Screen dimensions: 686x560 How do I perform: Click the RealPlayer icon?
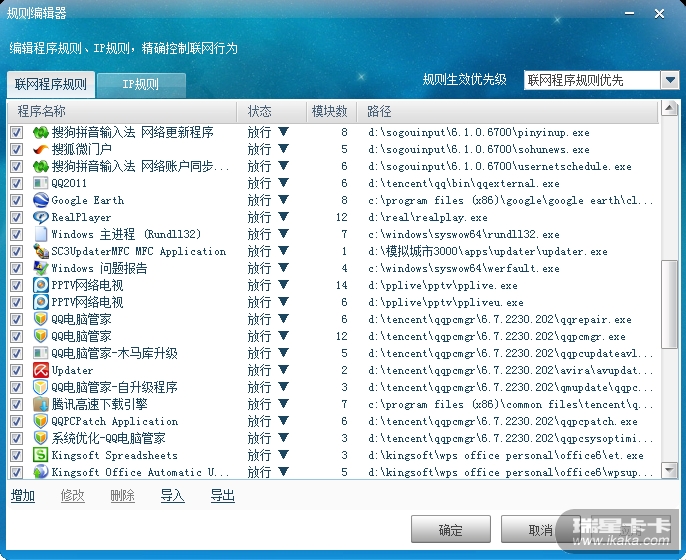[41, 217]
